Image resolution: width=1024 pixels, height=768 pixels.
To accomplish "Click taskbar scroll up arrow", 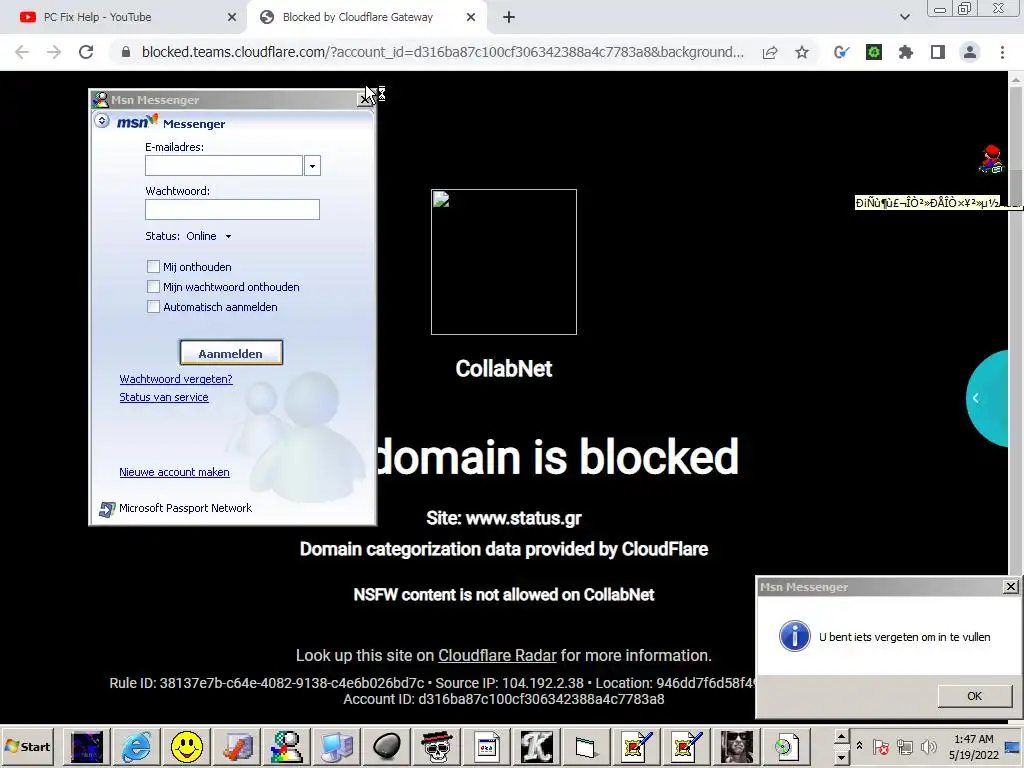I will (x=841, y=737).
